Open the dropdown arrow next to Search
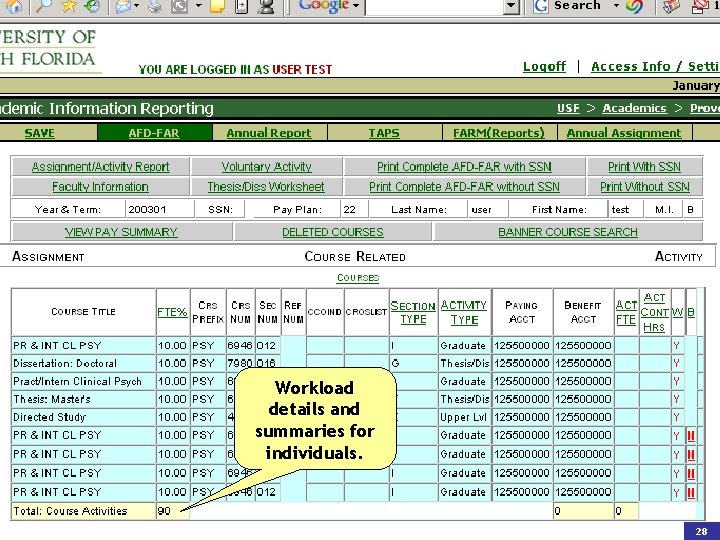This screenshot has width=720, height=540. (616, 6)
